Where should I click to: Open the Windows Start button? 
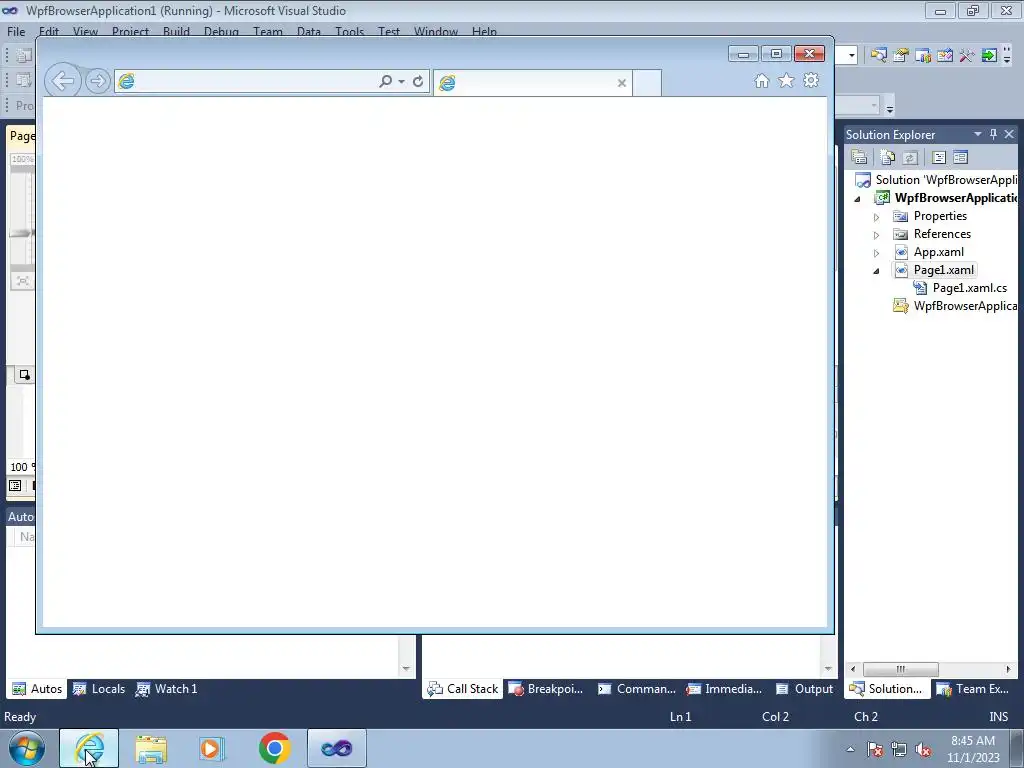27,748
